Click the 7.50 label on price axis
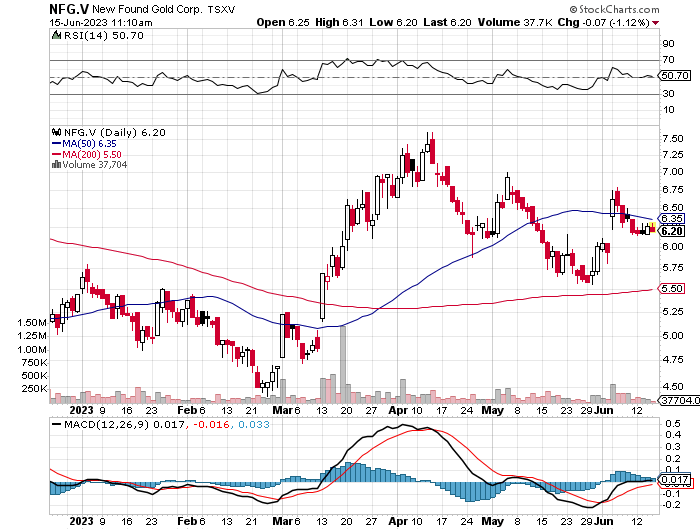Image resolution: width=700 pixels, height=530 pixels. [672, 139]
